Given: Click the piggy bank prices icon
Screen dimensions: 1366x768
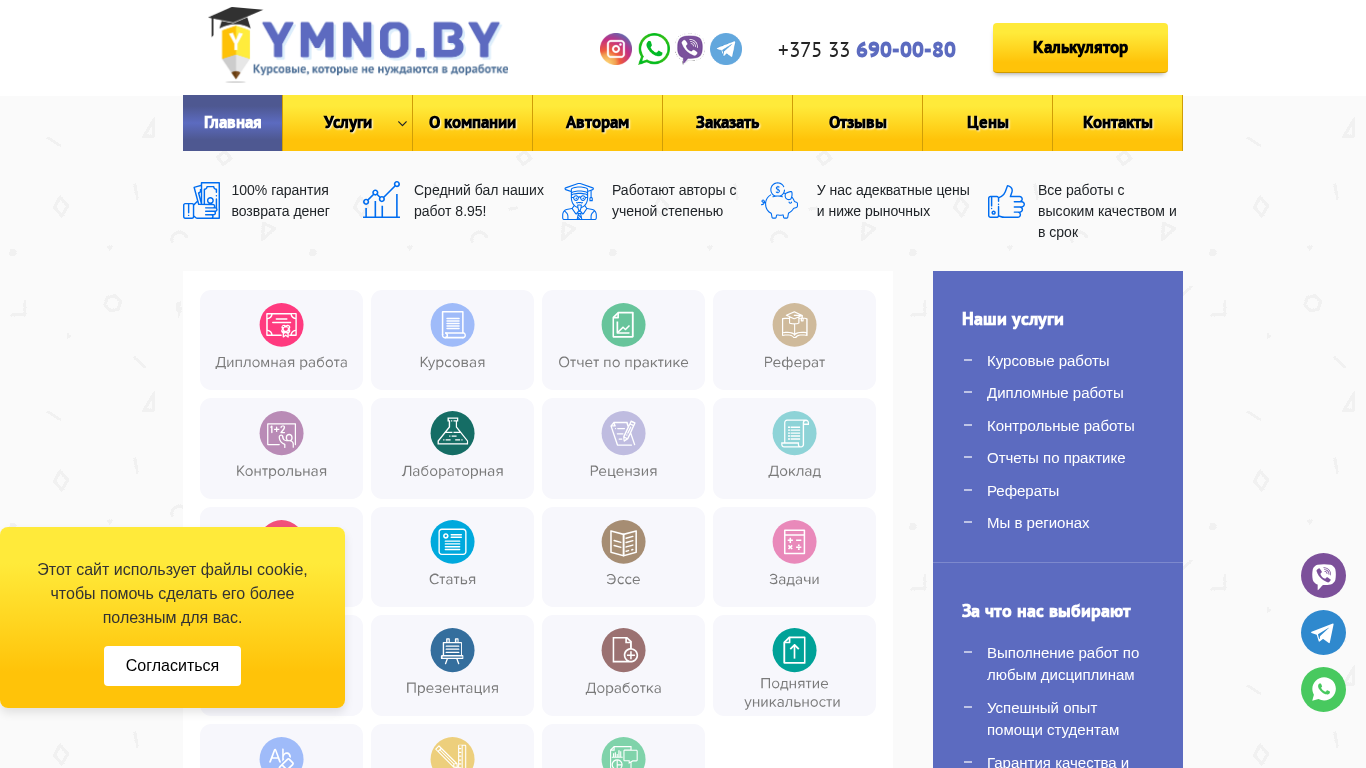Looking at the screenshot, I should 779,200.
